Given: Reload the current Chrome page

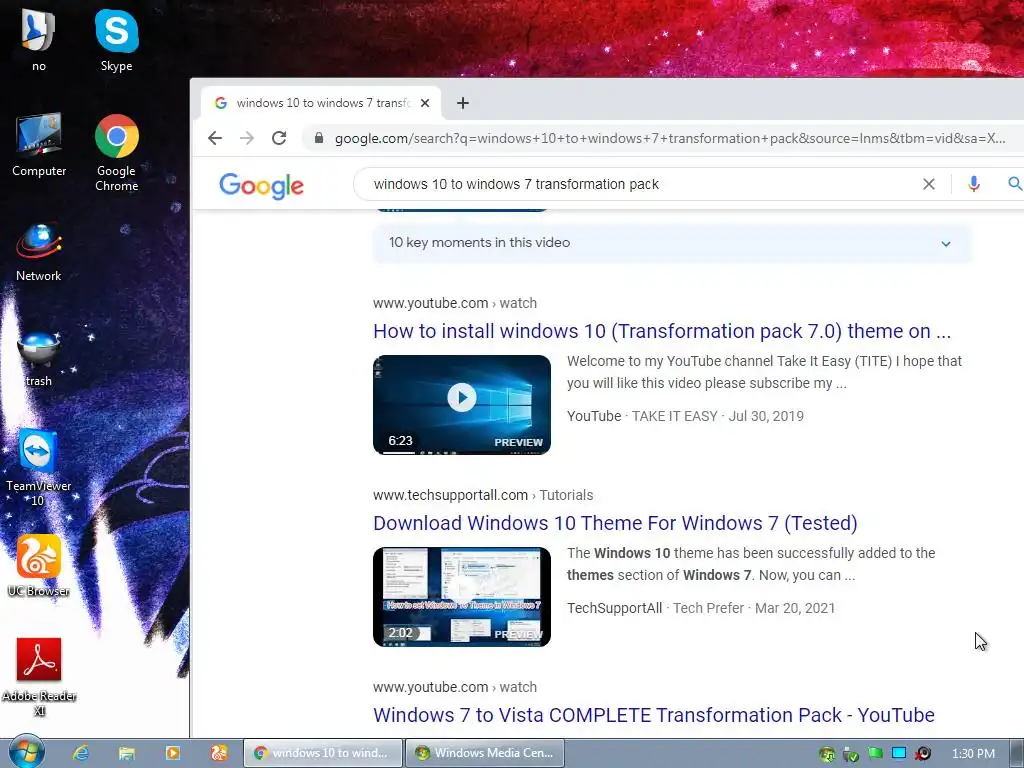Looking at the screenshot, I should pos(279,138).
